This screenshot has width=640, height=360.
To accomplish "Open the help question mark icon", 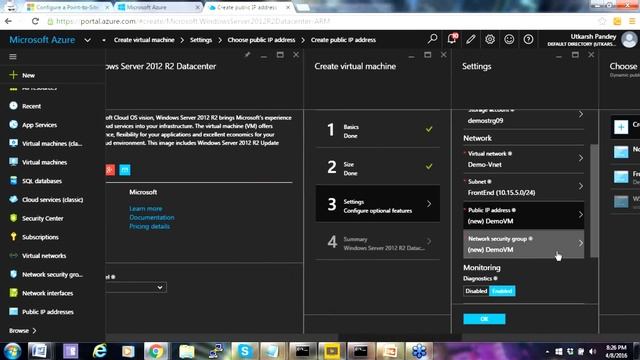I will [x=528, y=39].
